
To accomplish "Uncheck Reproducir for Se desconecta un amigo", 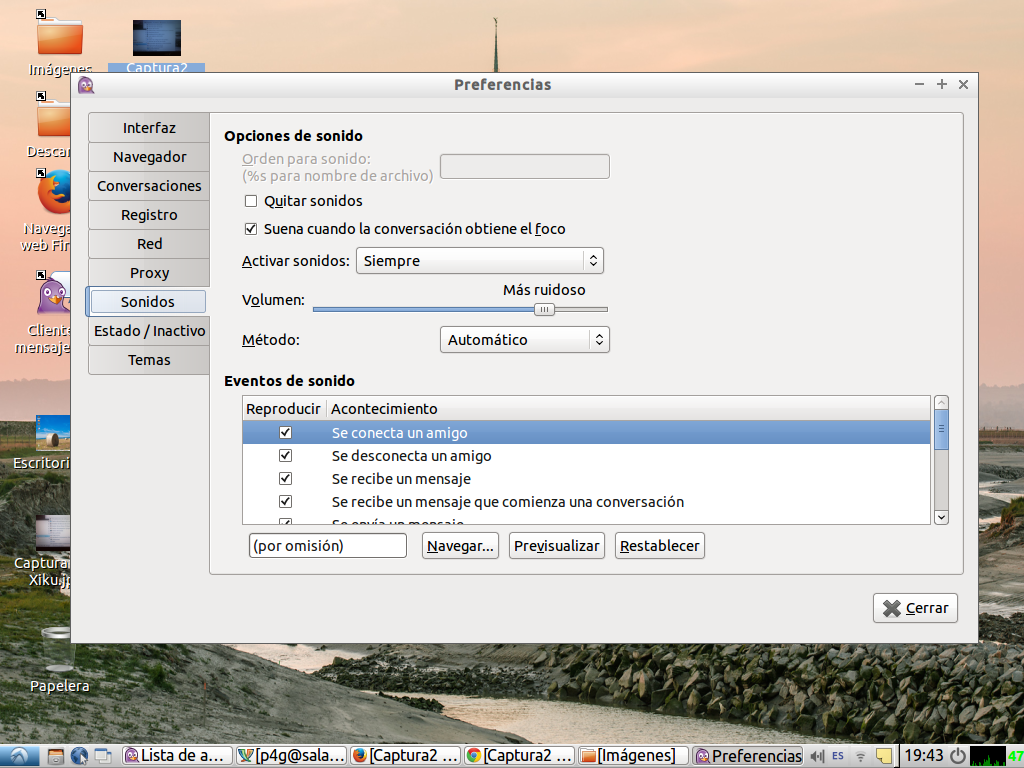I will 285,456.
